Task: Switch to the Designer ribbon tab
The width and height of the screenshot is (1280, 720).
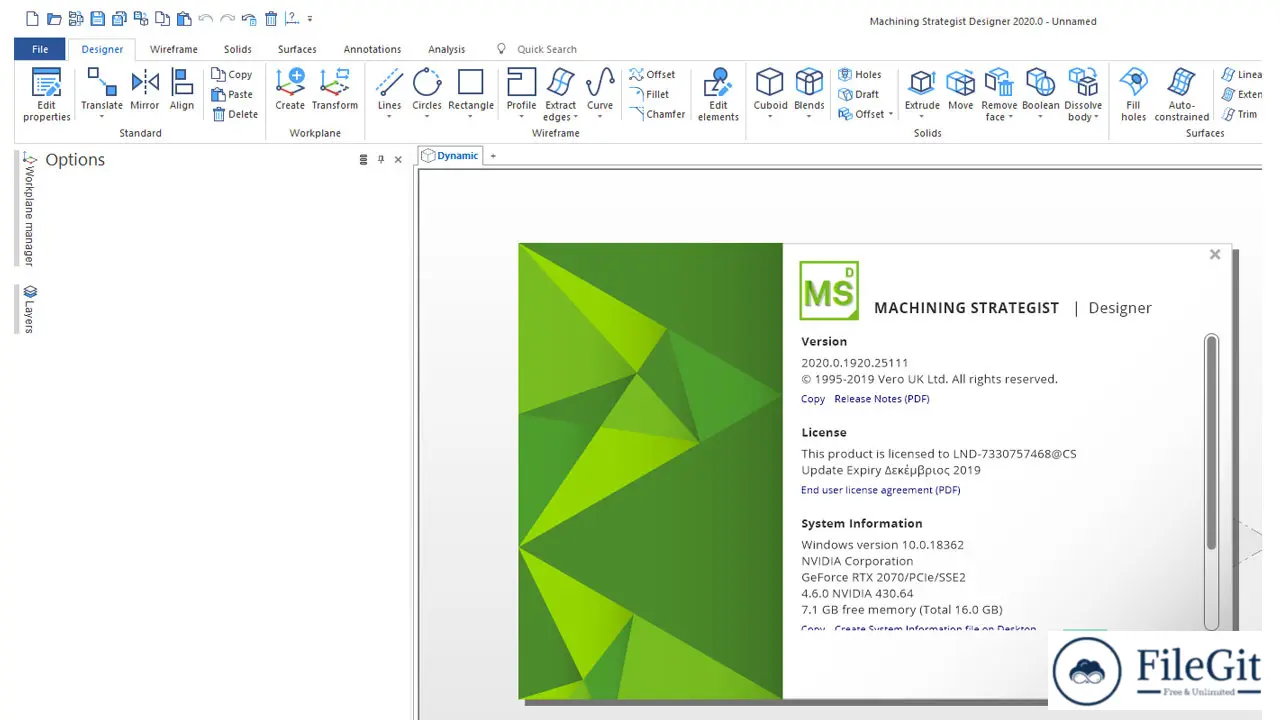Action: click(x=102, y=49)
